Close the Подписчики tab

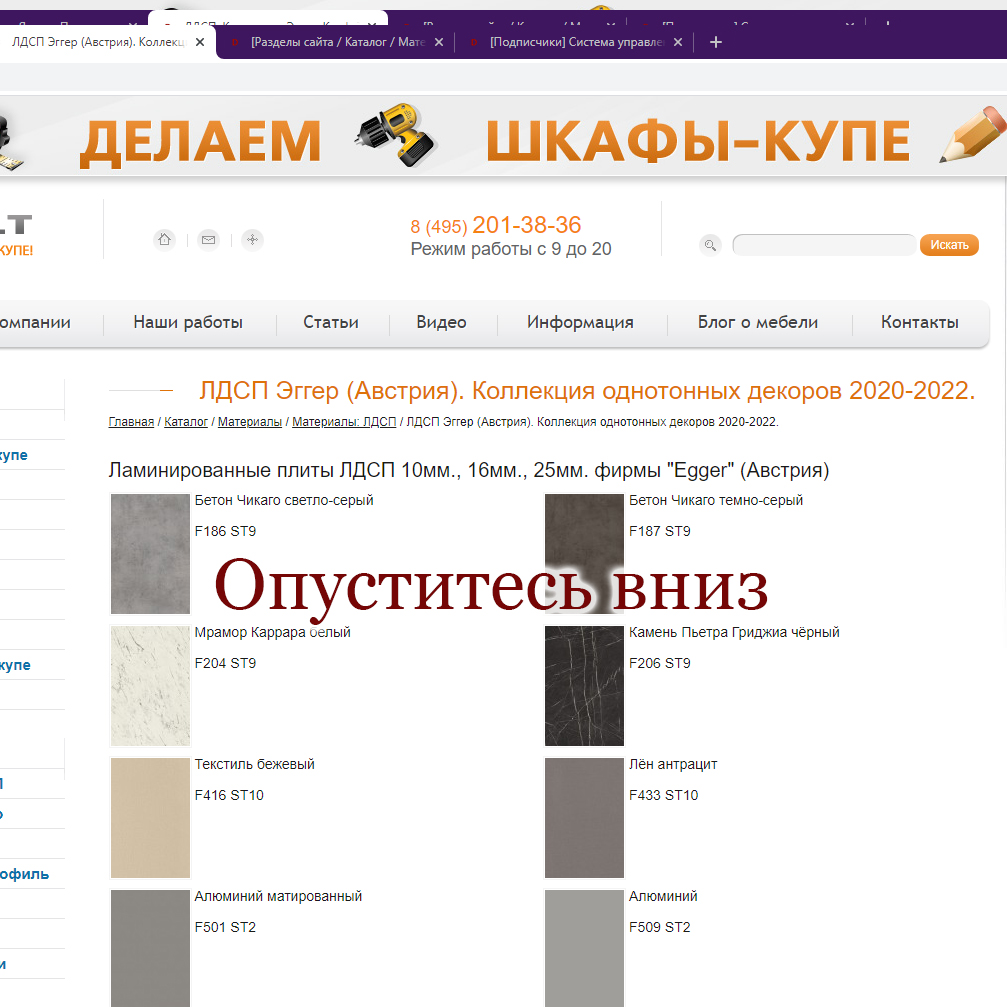pos(678,42)
